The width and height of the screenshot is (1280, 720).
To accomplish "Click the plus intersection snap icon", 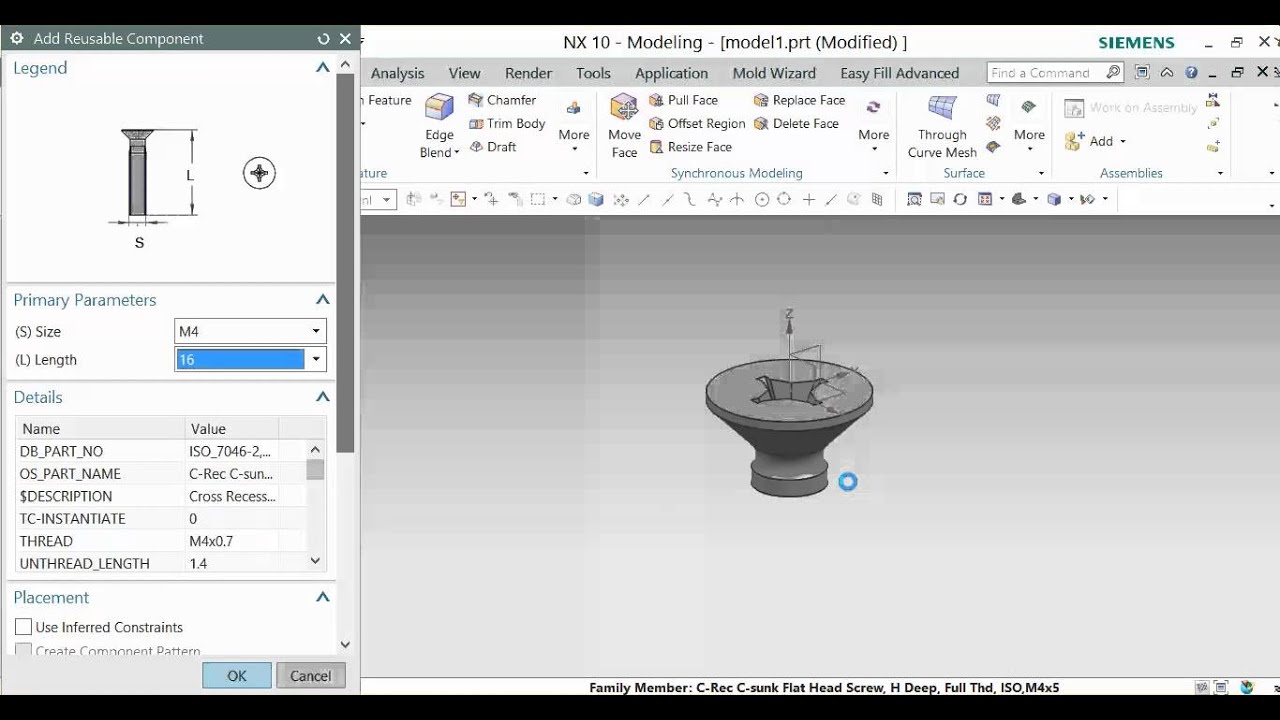I will (808, 199).
